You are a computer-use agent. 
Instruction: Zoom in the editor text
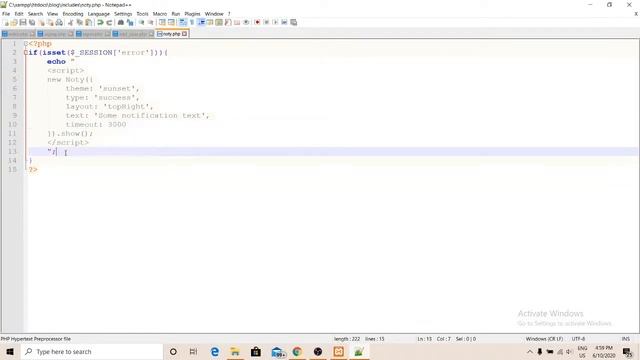coord(141,22)
